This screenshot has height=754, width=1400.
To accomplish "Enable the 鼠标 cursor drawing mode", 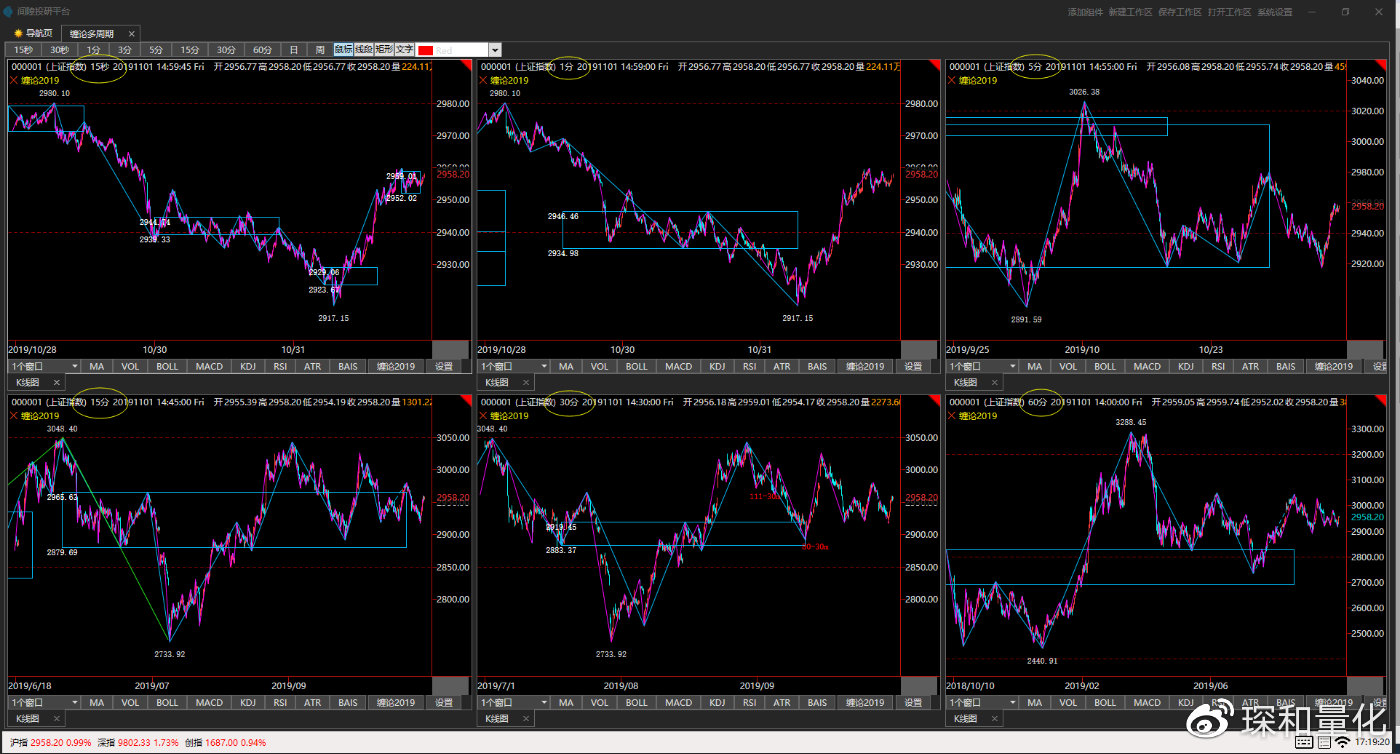I will click(x=343, y=49).
